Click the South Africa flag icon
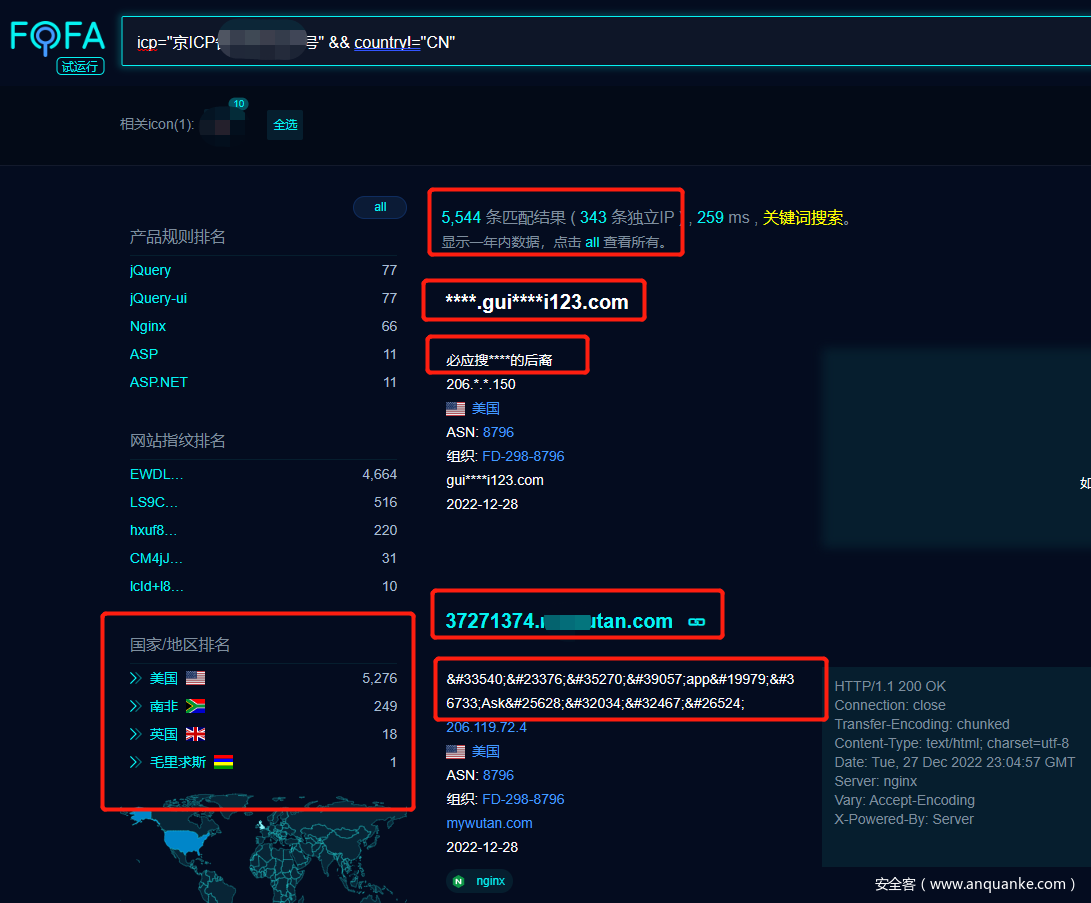 point(195,706)
